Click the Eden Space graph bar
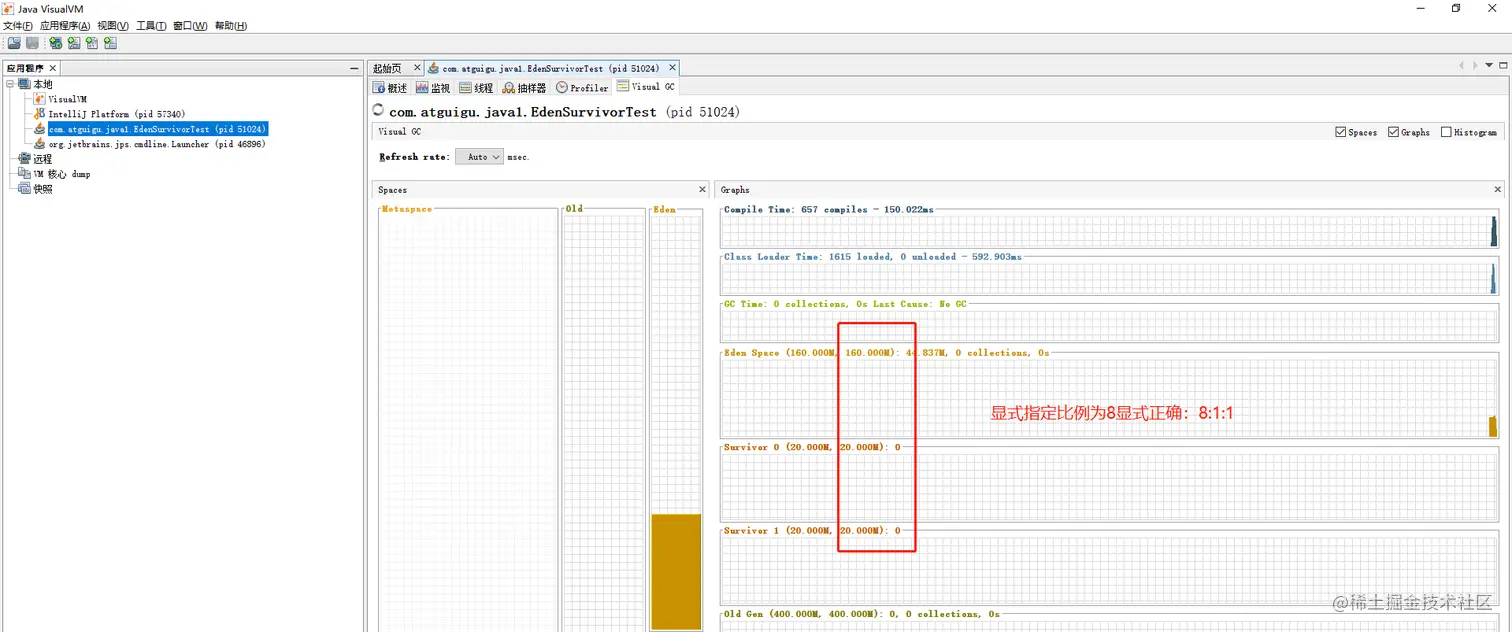 1493,426
